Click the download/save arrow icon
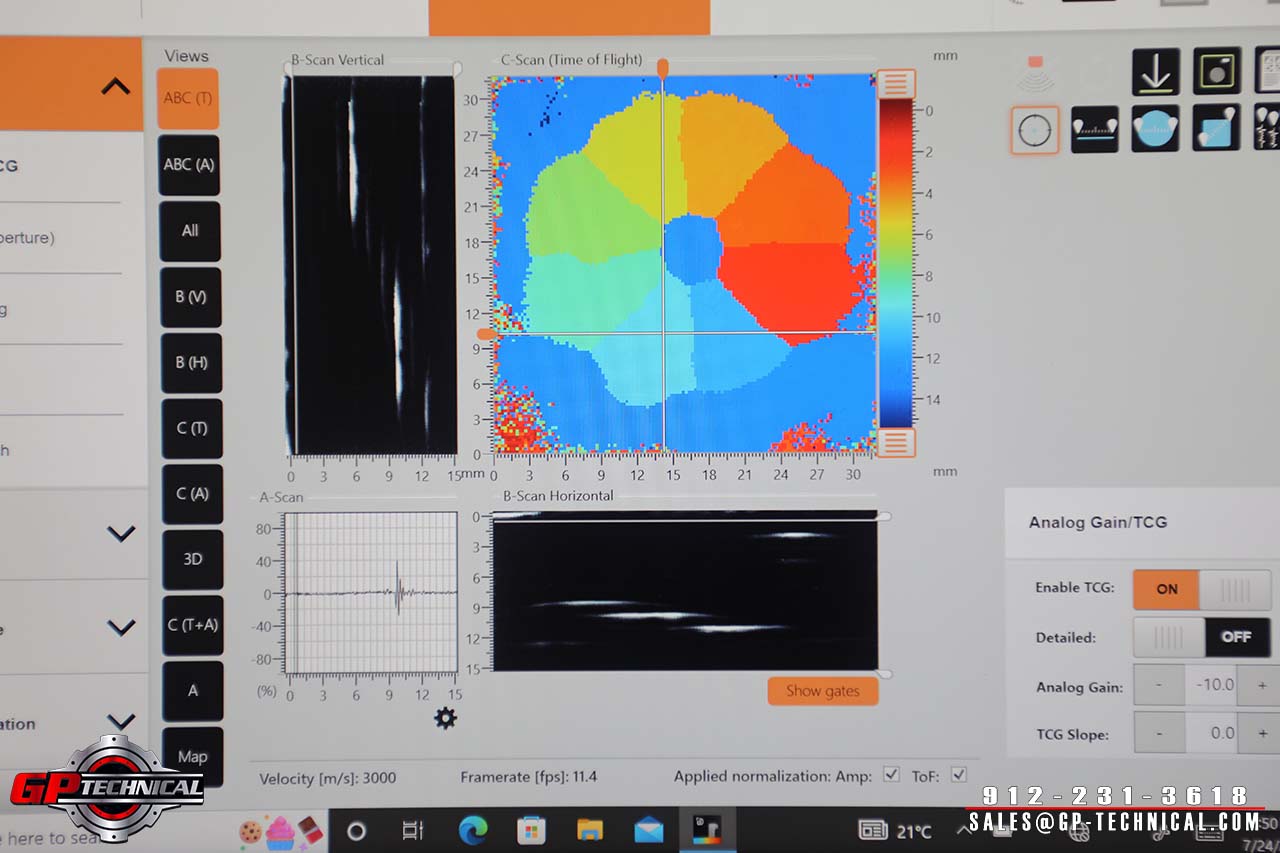The width and height of the screenshot is (1280, 853). (1155, 72)
